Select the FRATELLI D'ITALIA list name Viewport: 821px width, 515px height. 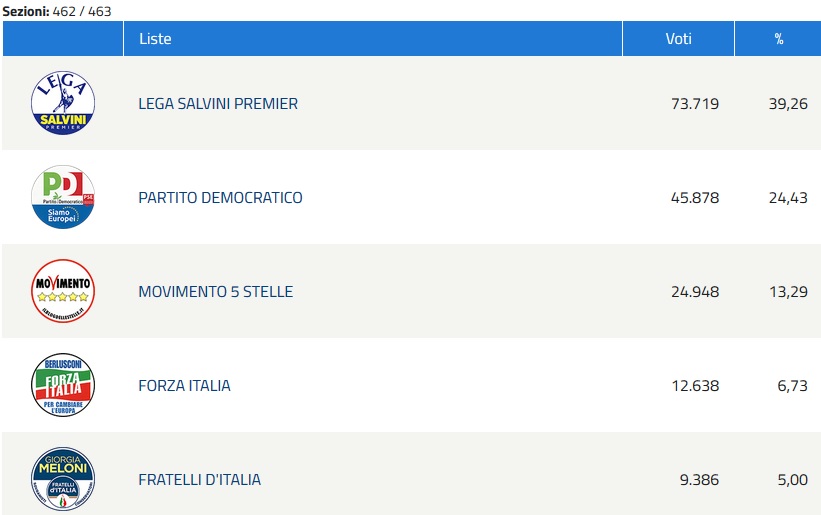click(x=199, y=479)
